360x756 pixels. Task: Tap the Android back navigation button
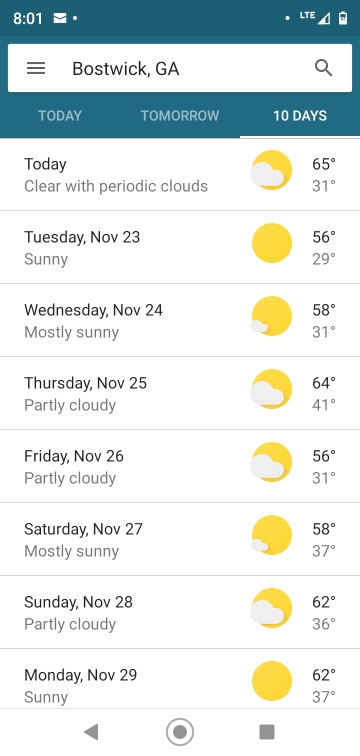(x=91, y=732)
